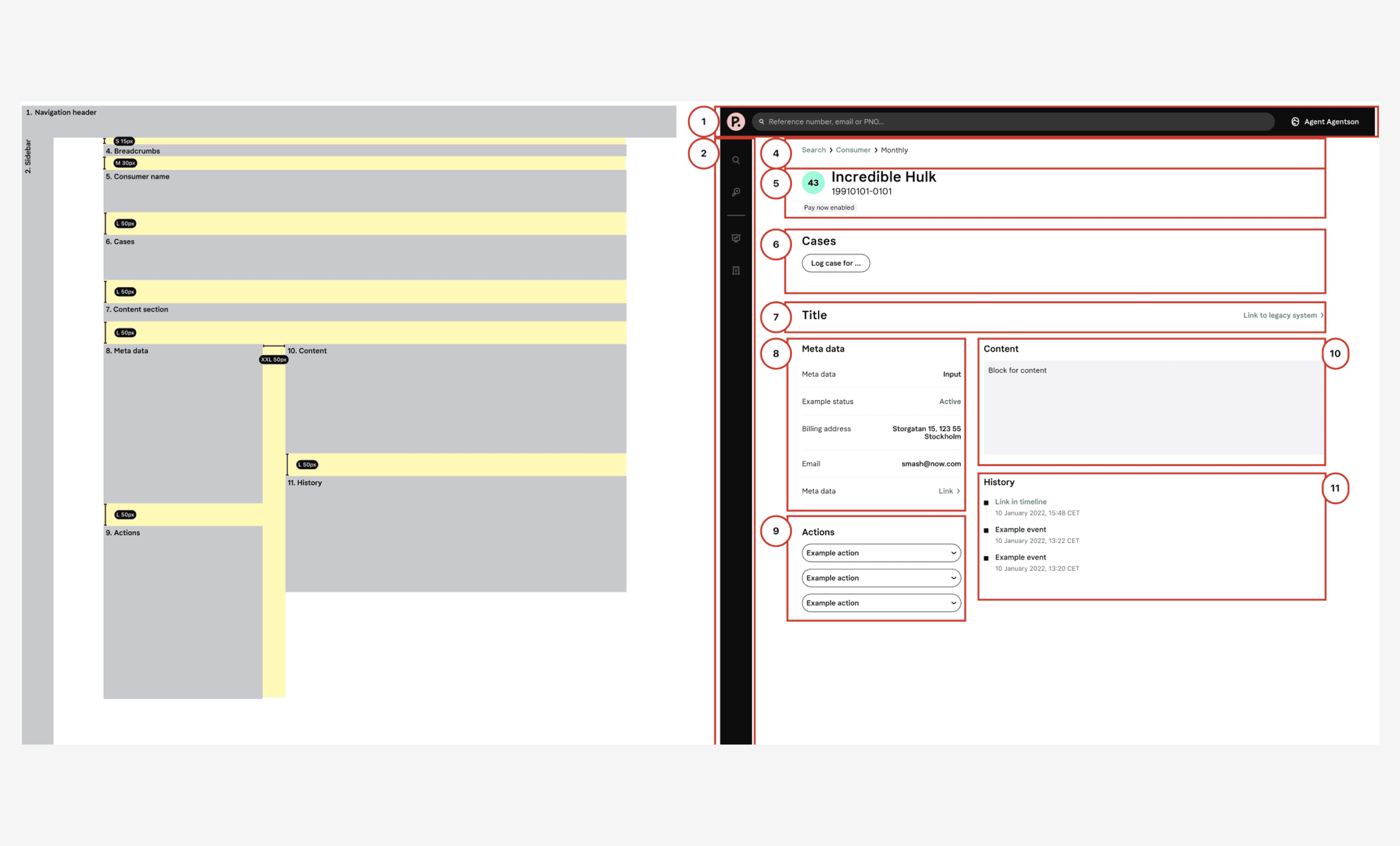Select the search icon in the sidebar
Image resolution: width=1400 pixels, height=846 pixels.
(736, 160)
